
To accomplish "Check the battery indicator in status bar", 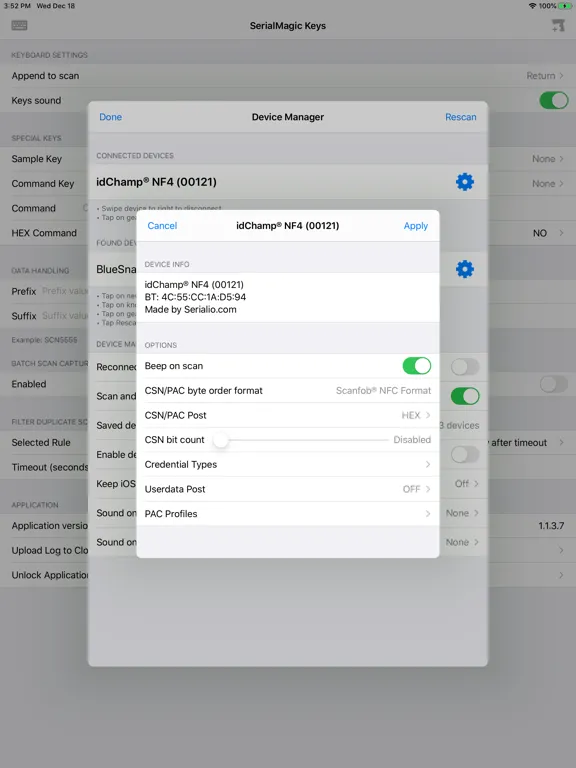I will click(x=565, y=6).
